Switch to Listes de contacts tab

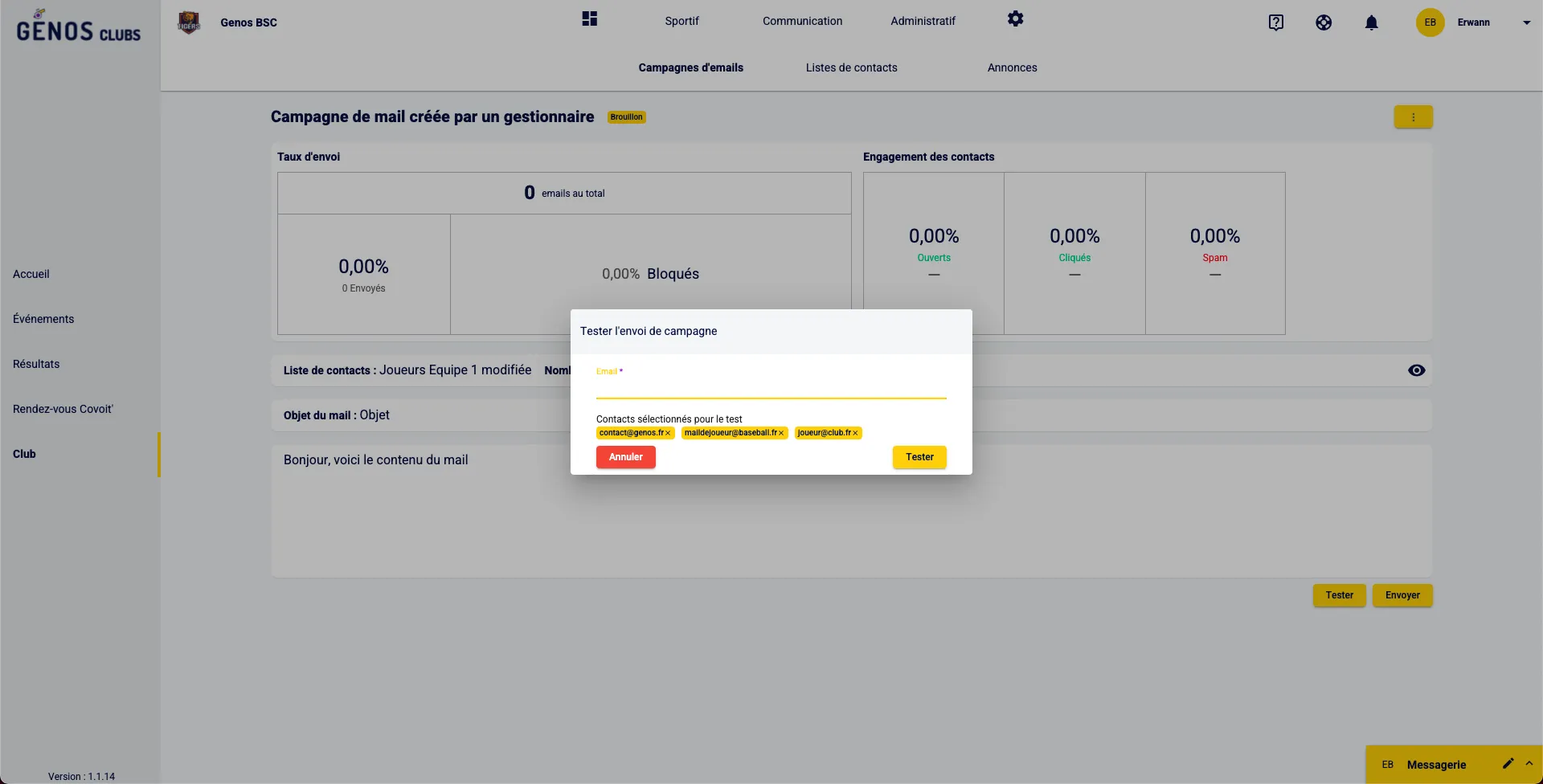click(x=851, y=67)
